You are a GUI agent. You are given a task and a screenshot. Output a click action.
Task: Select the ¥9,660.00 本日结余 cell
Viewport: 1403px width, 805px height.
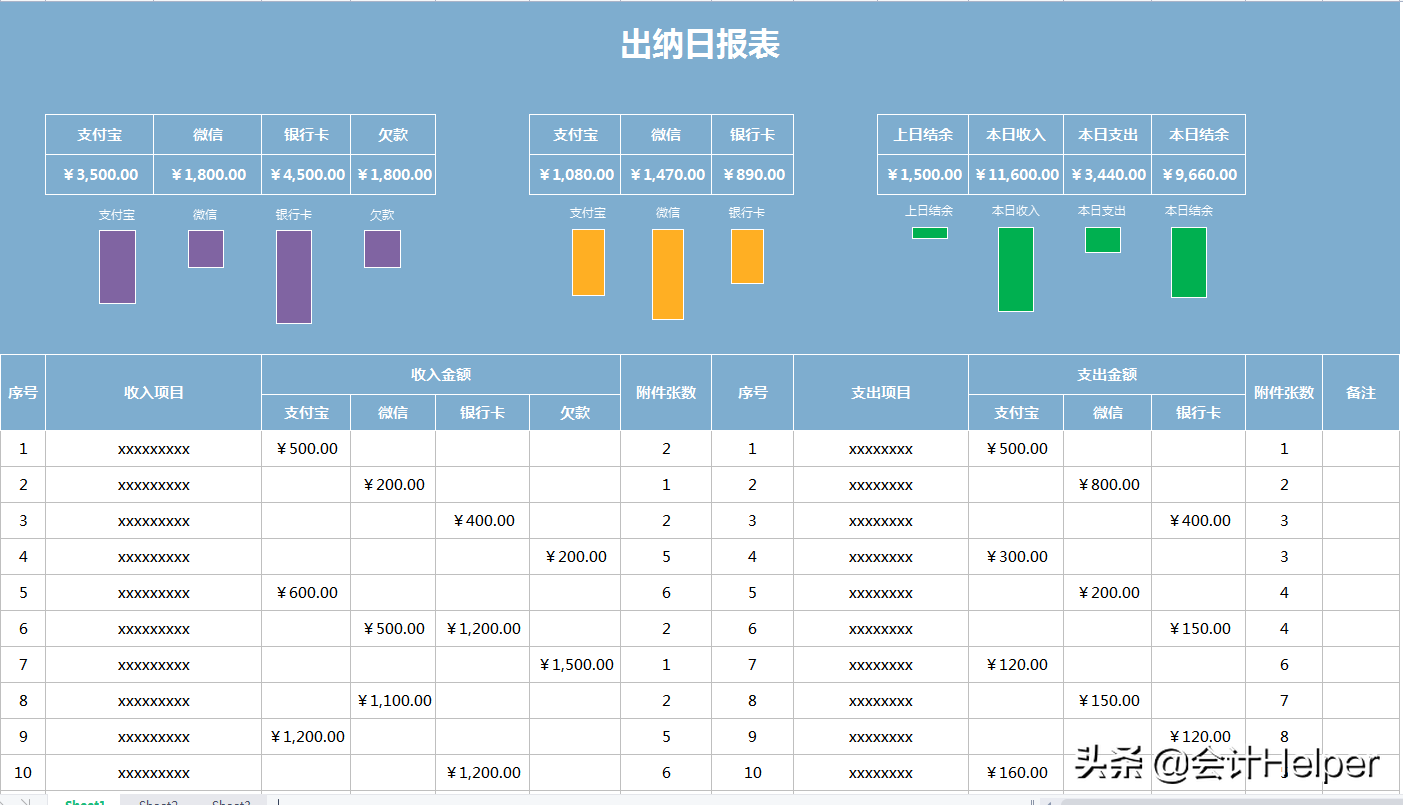click(x=1198, y=174)
